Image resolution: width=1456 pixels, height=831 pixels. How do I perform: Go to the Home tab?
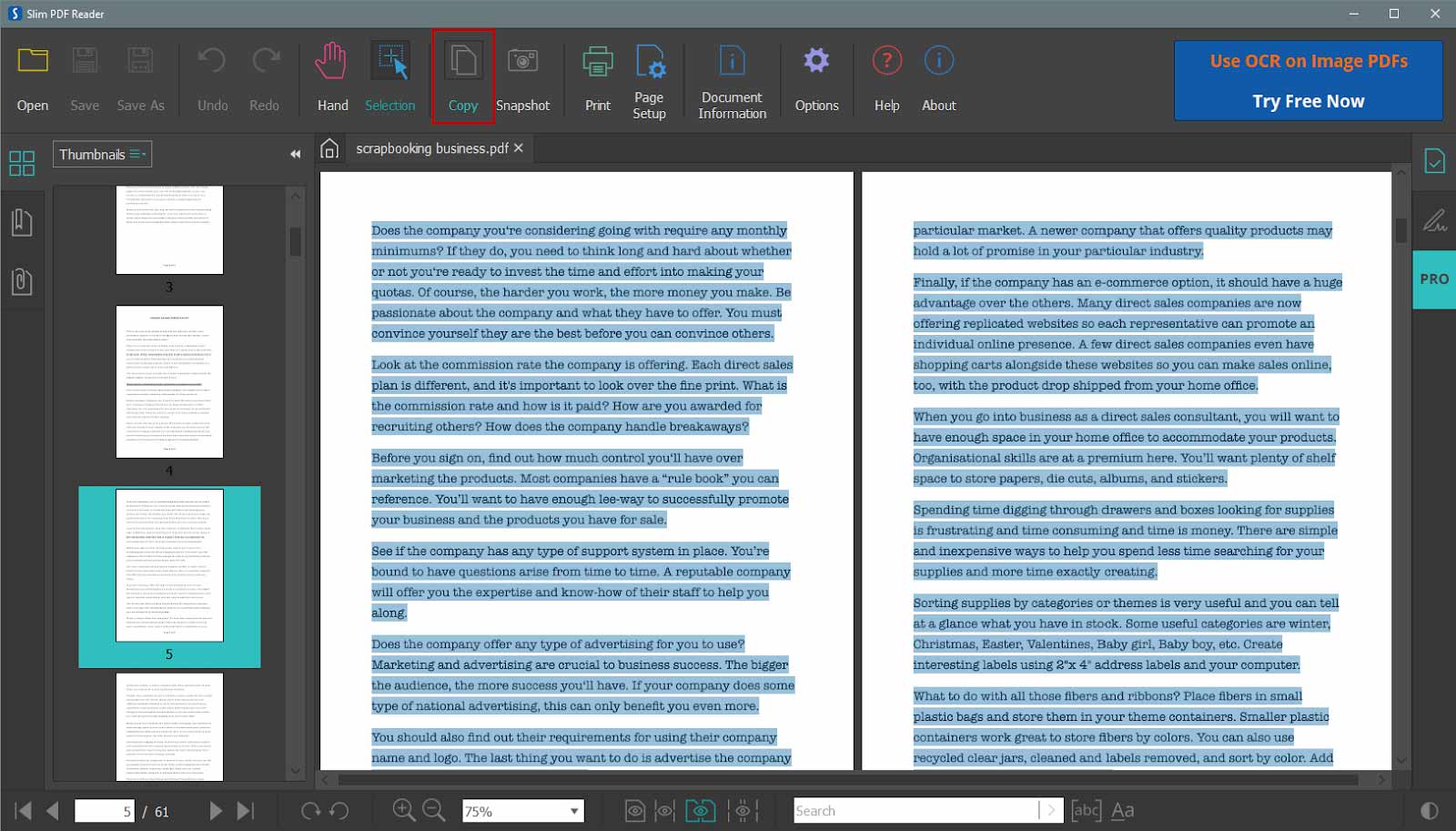(329, 148)
